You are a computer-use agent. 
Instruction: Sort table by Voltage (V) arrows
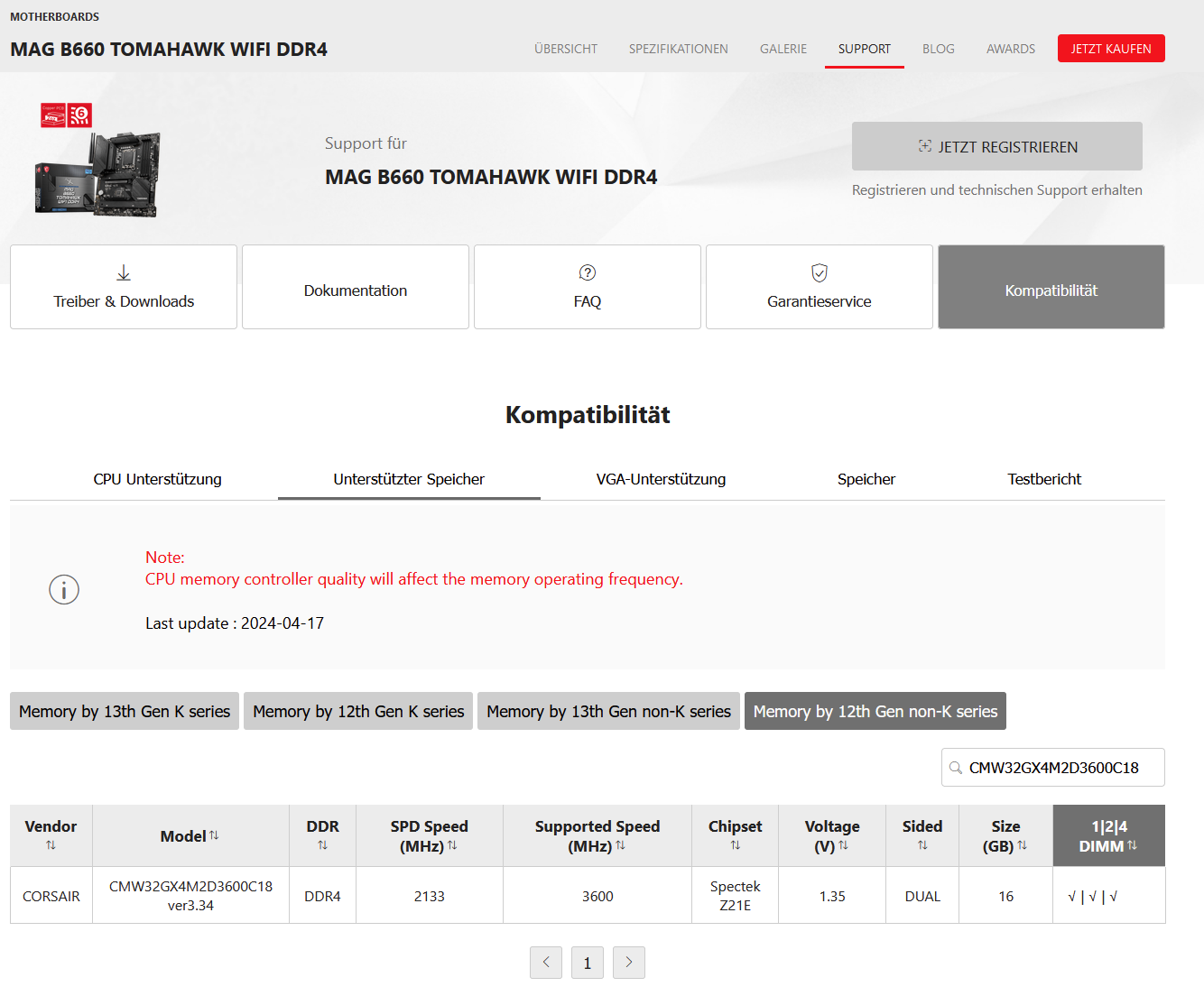coord(843,845)
